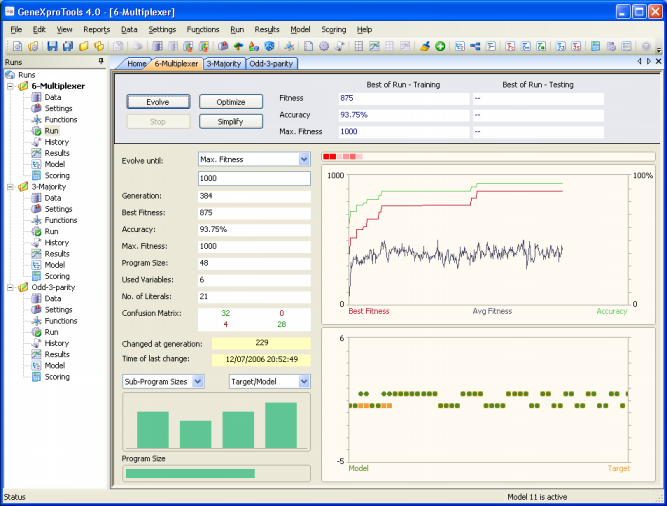The width and height of the screenshot is (667, 506).
Task: Click the green circle plus toolbar icon
Action: (x=440, y=46)
